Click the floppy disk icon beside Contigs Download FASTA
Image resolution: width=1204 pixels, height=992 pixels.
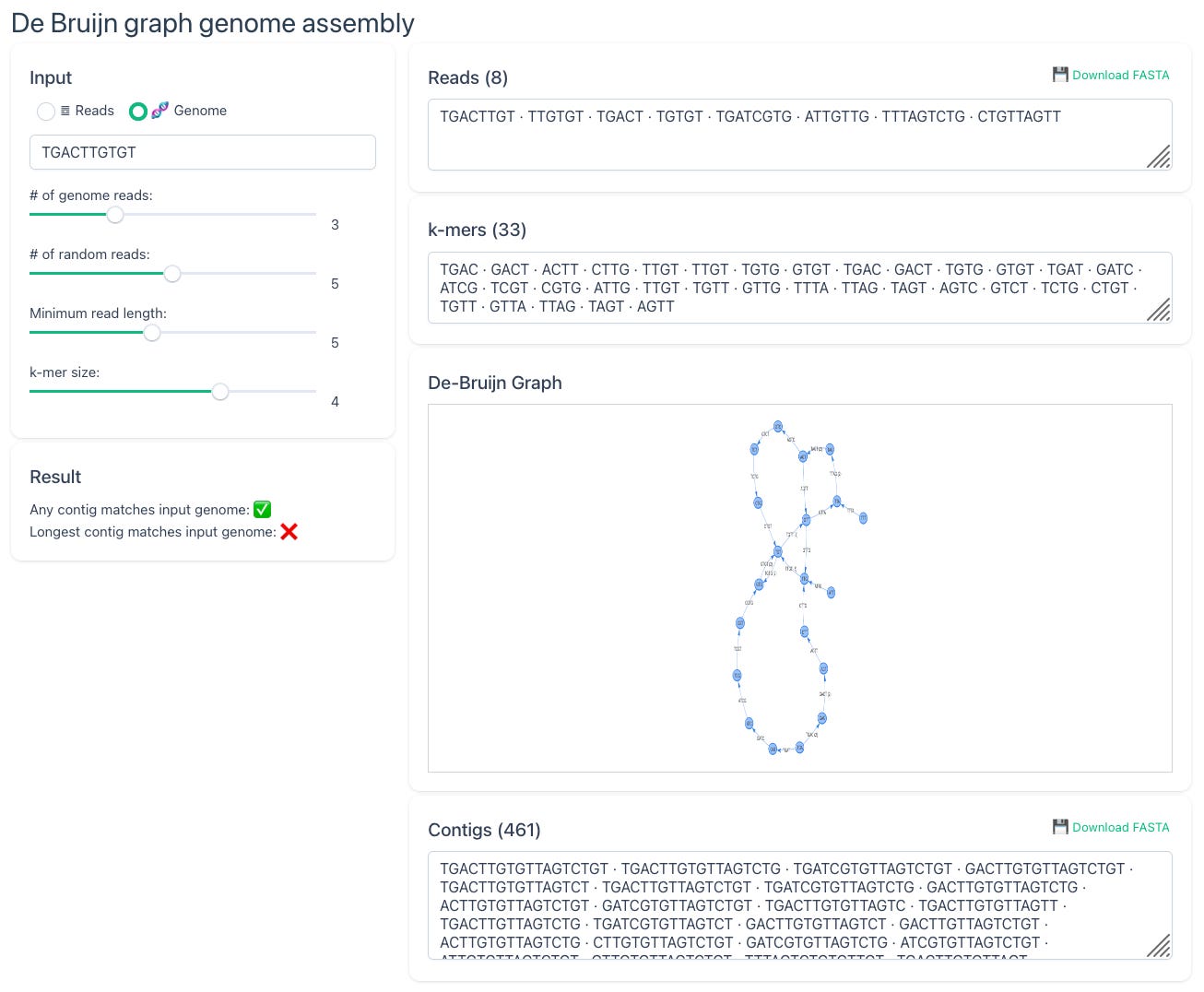click(x=1060, y=827)
